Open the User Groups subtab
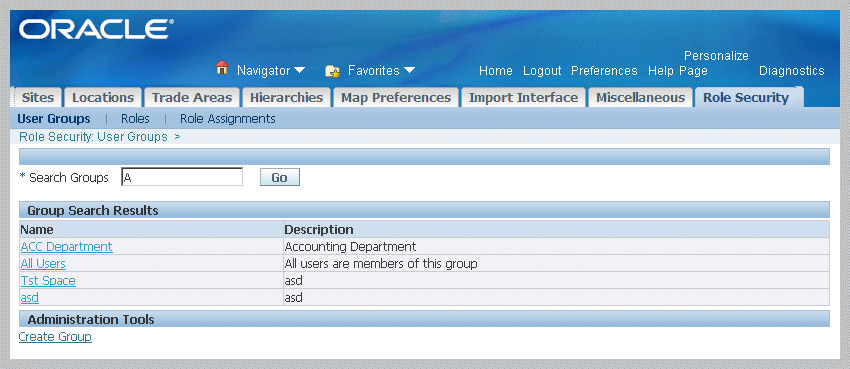Viewport: 850px width, 369px height. point(54,119)
